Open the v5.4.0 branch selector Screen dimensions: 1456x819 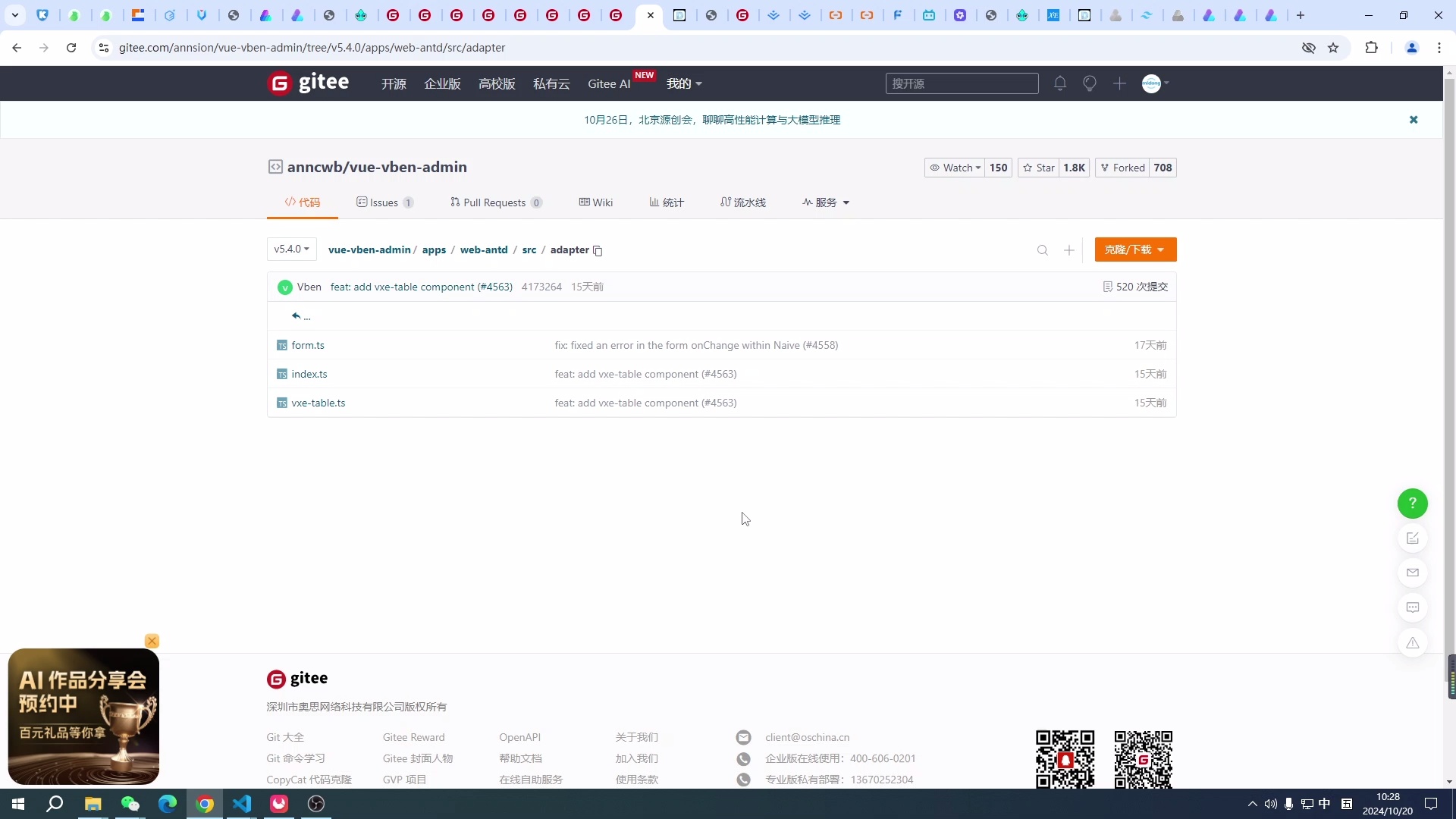291,249
